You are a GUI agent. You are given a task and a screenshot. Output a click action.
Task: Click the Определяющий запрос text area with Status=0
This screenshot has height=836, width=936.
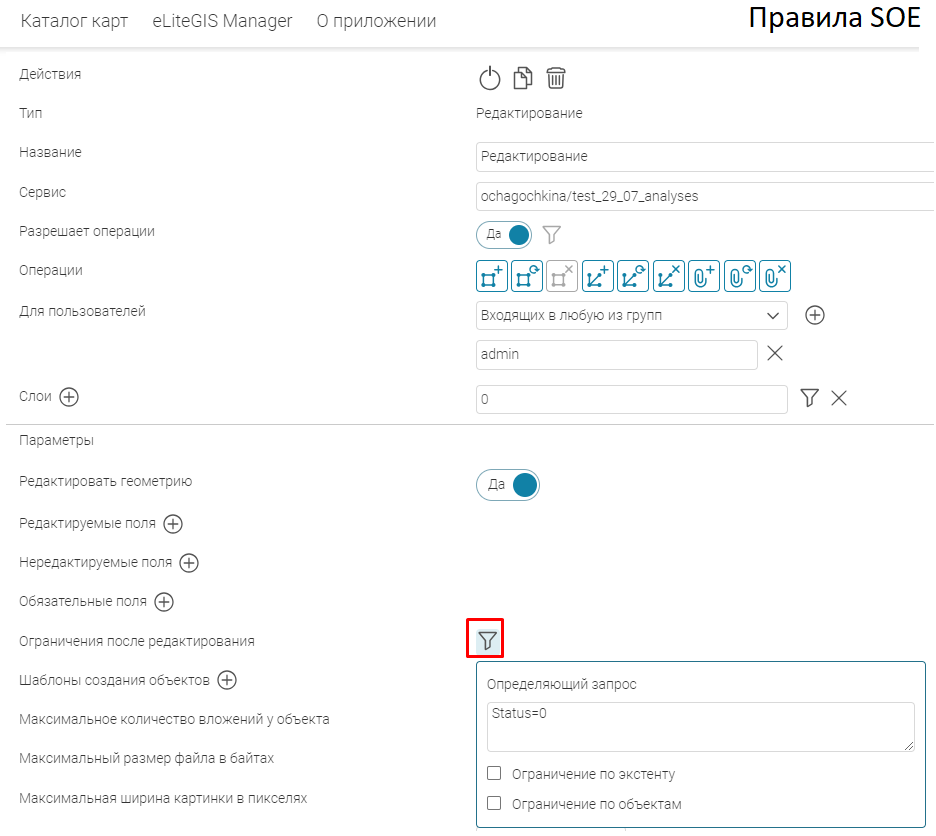click(x=700, y=726)
